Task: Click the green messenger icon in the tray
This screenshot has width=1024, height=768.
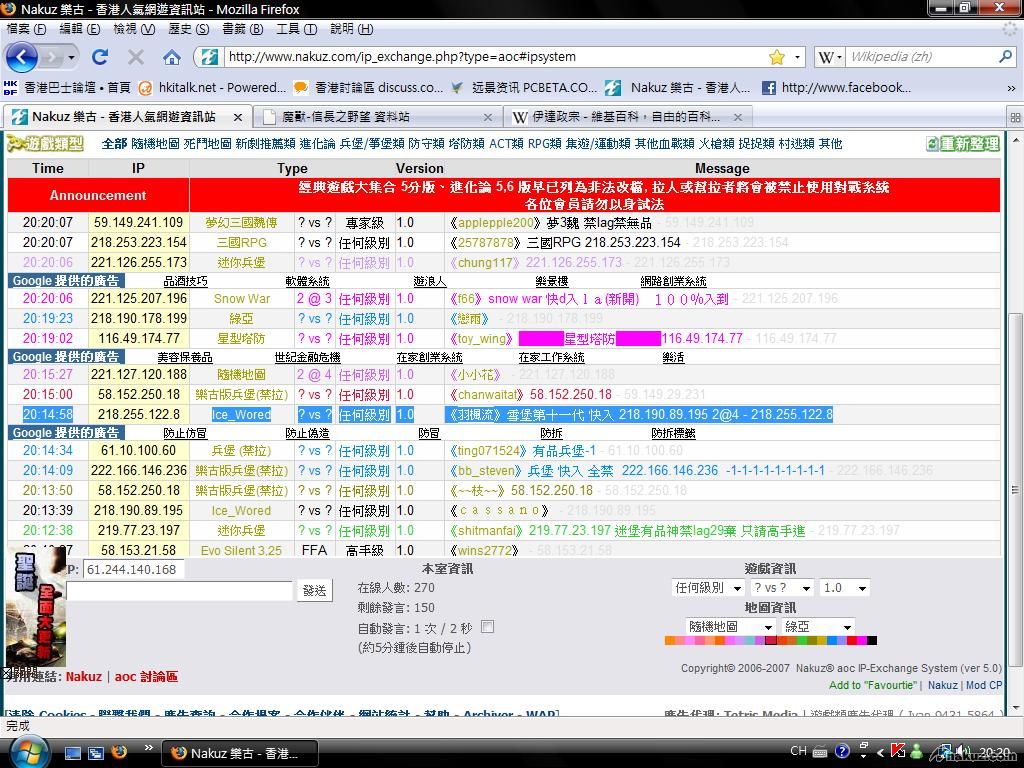Action: tap(917, 752)
